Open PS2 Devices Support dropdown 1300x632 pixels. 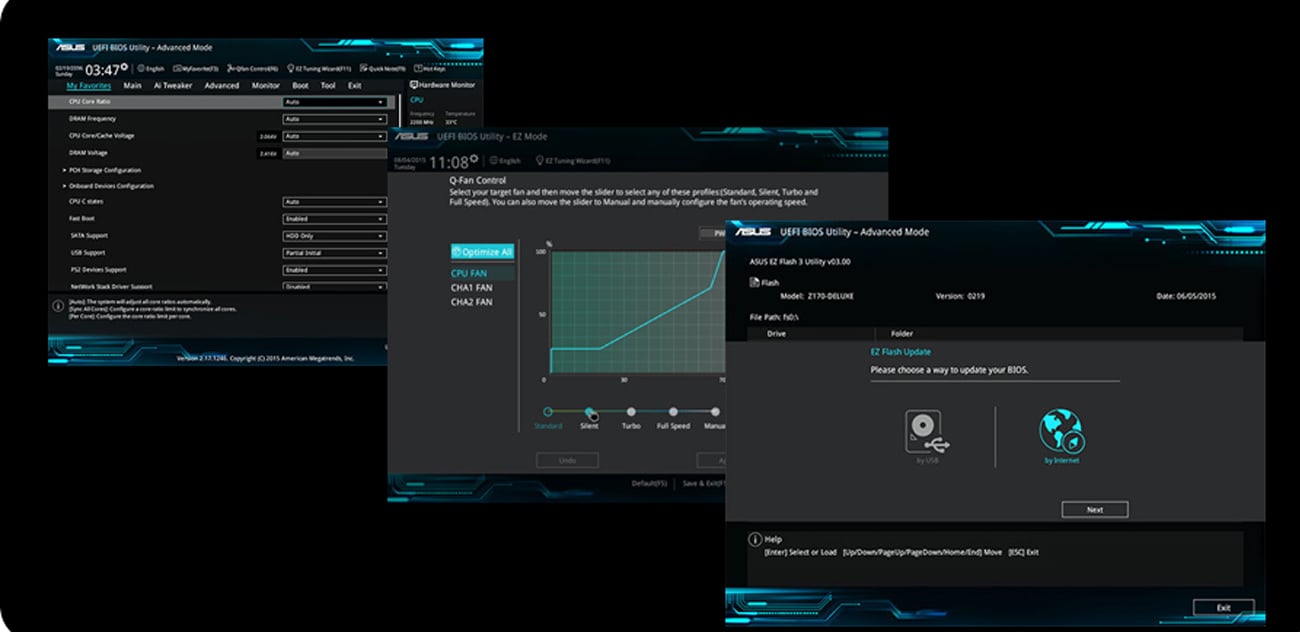pos(334,270)
